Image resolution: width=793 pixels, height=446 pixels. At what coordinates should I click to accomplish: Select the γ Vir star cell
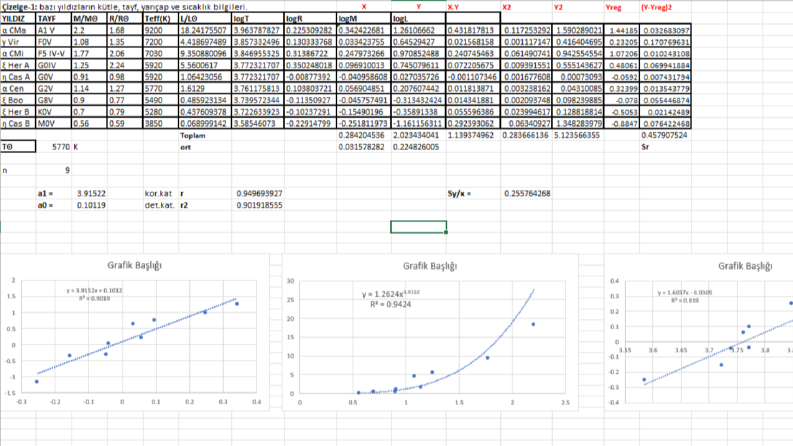(18, 42)
